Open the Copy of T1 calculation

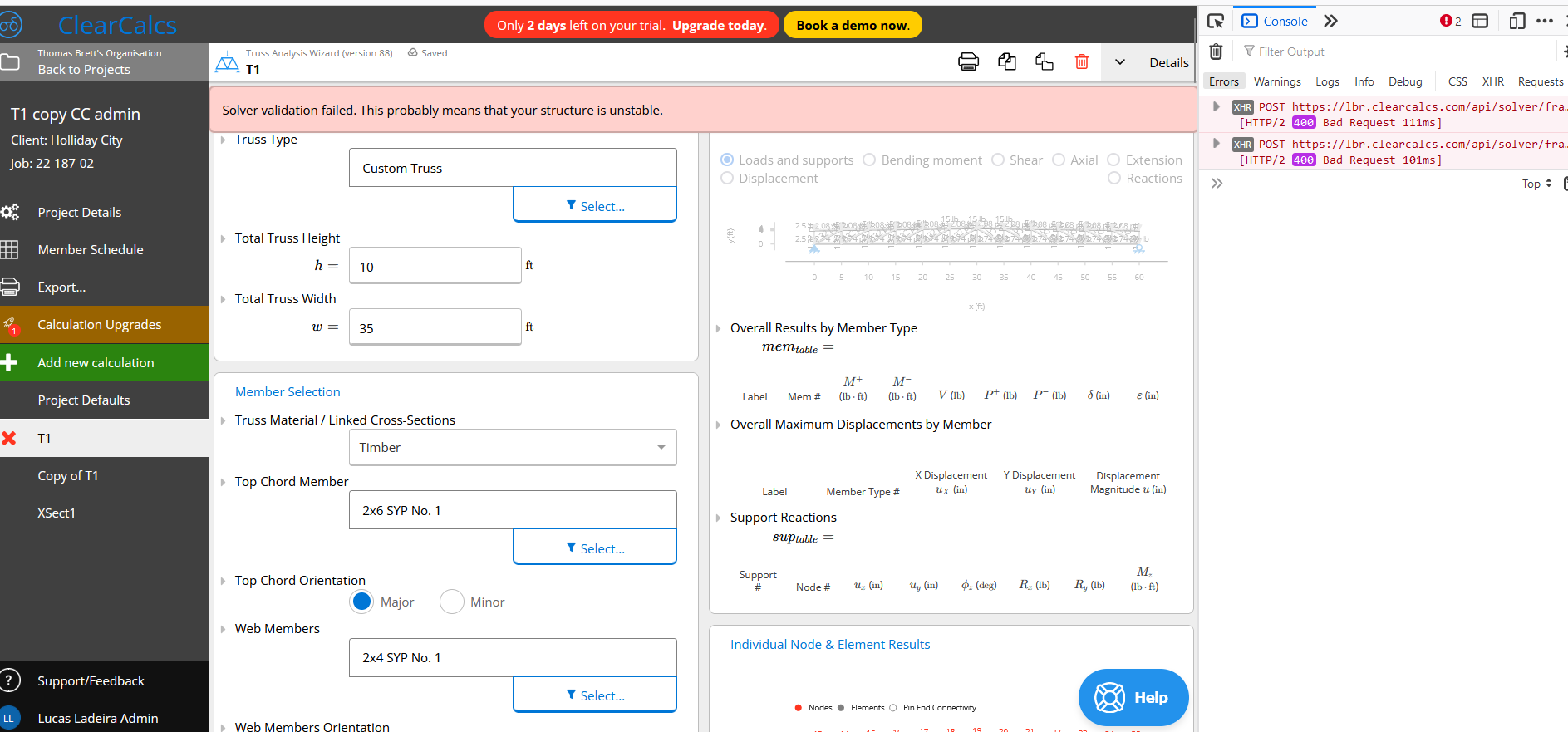tap(104, 475)
